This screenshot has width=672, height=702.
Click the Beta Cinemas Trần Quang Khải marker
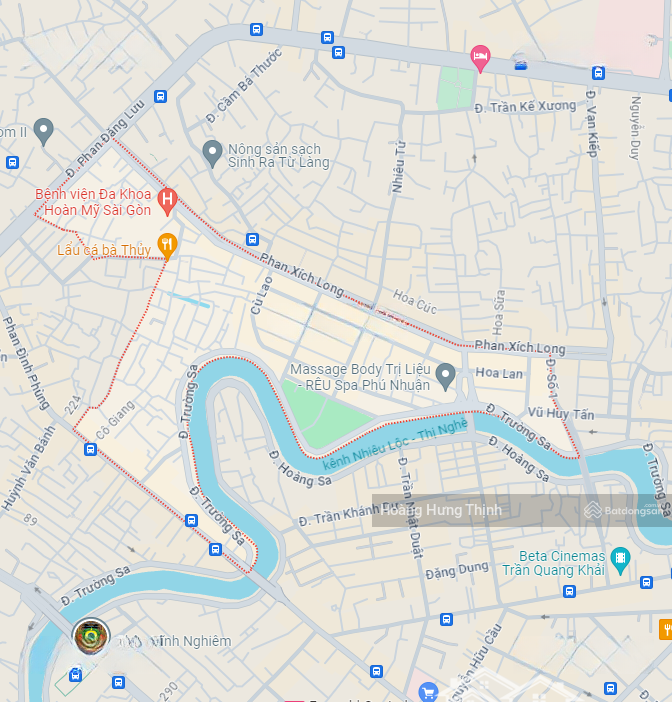pyautogui.click(x=621, y=560)
